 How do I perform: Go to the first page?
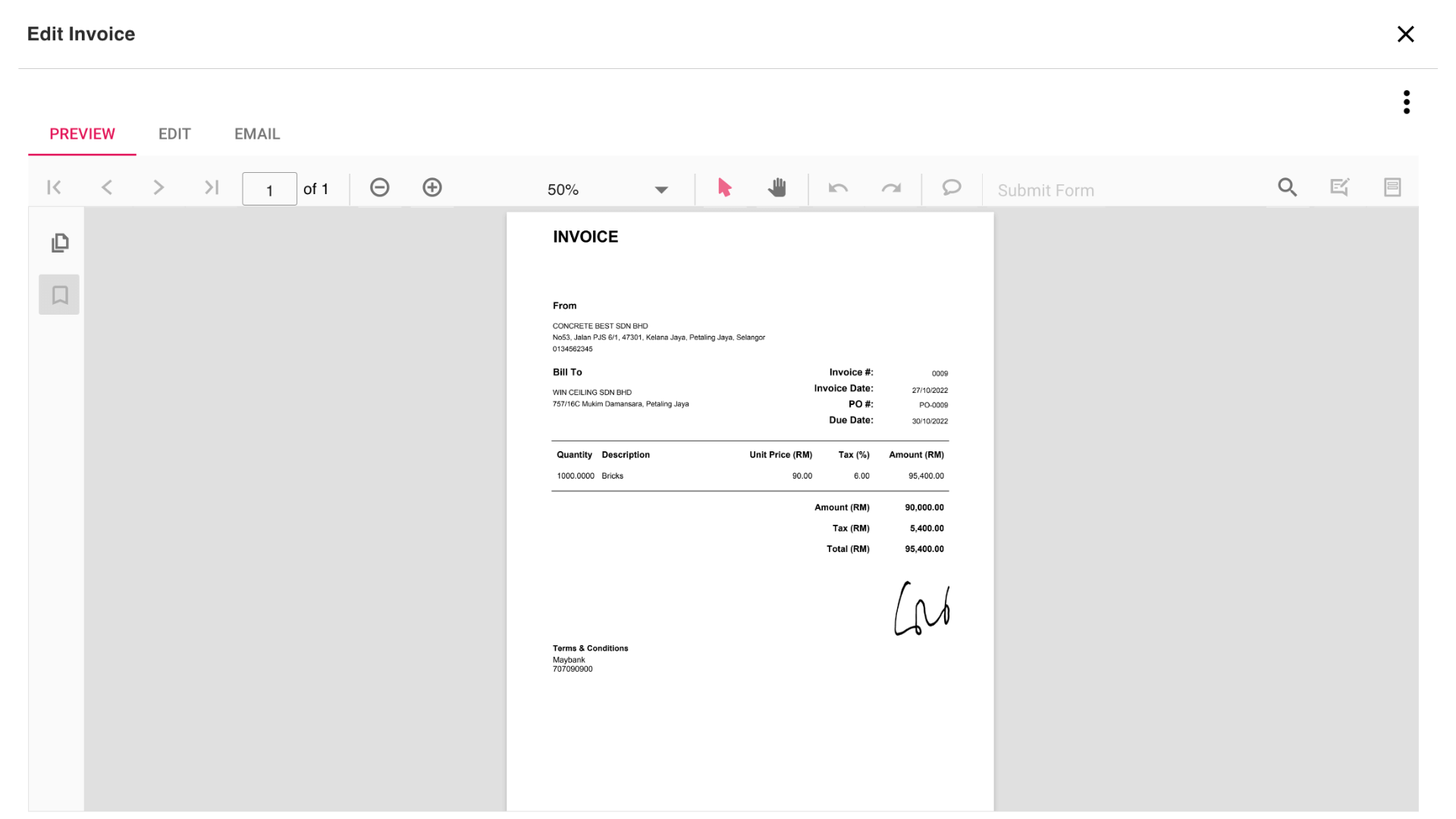pos(54,187)
